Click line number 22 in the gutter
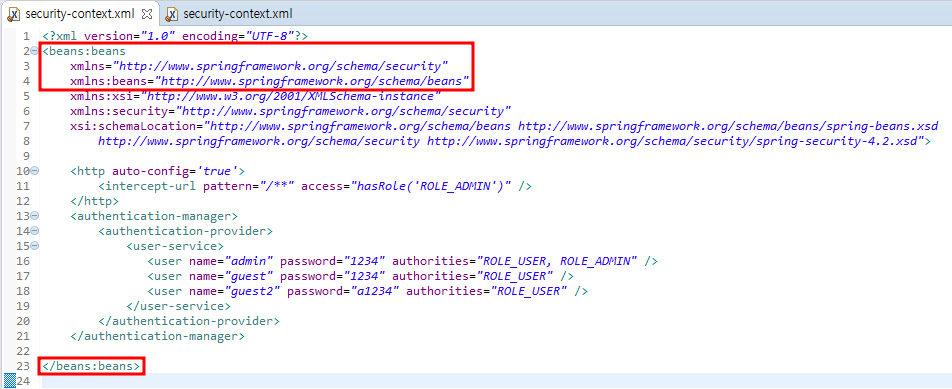The image size is (952, 389). 23,351
